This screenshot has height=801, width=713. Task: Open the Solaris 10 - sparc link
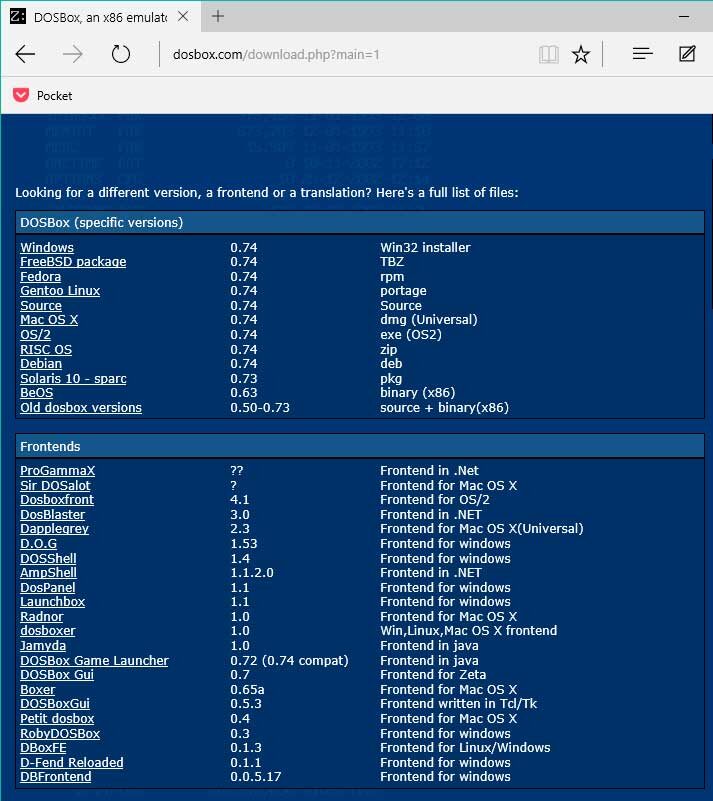[x=73, y=379]
